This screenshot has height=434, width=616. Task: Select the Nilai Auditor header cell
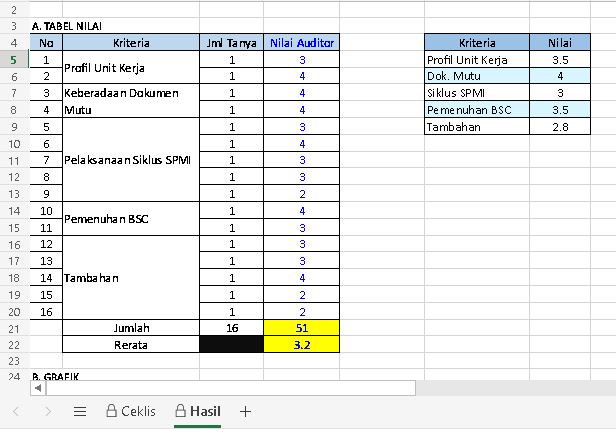pyautogui.click(x=302, y=43)
